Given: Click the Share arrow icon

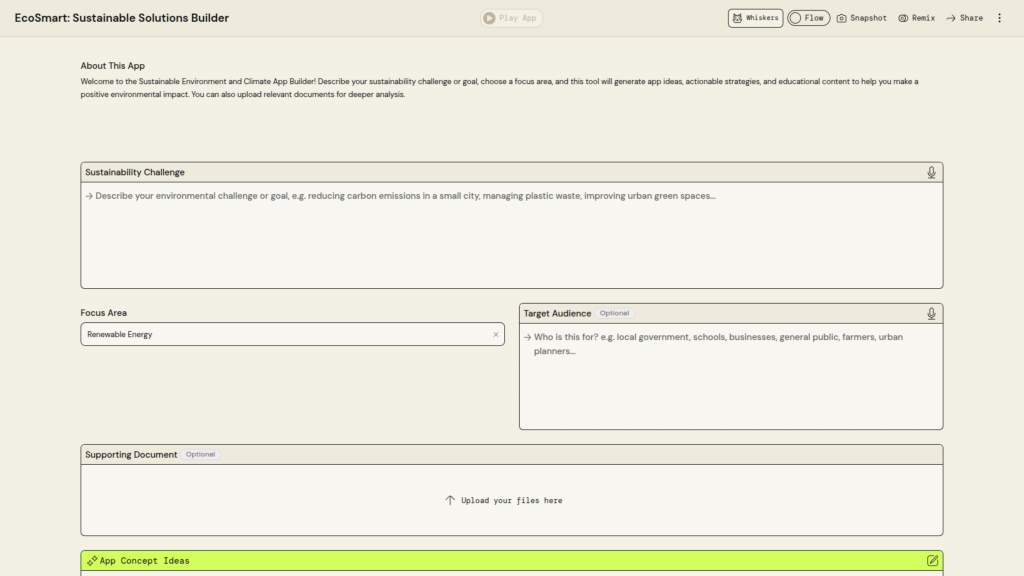Looking at the screenshot, I should click(951, 18).
